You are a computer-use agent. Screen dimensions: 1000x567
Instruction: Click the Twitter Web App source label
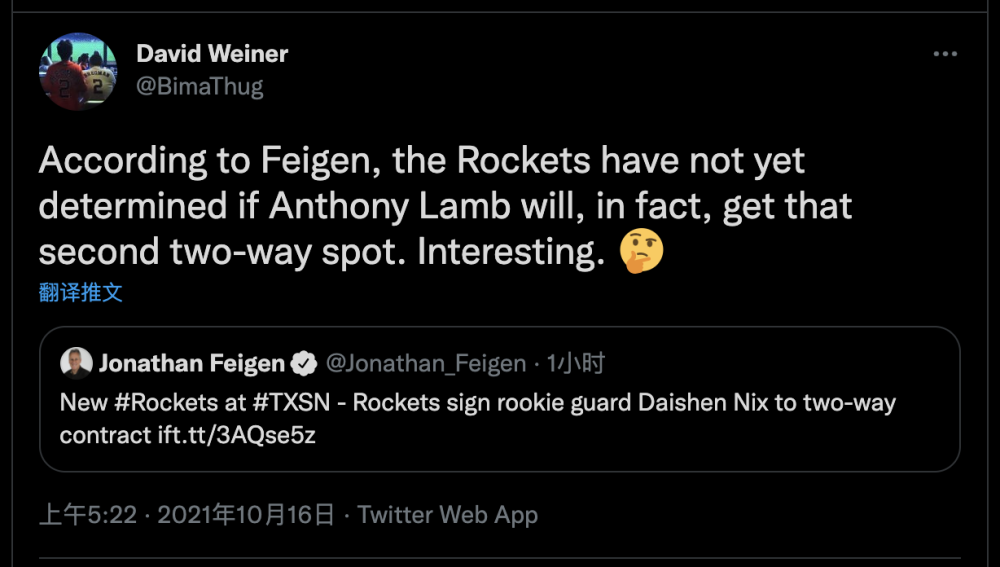point(448,515)
